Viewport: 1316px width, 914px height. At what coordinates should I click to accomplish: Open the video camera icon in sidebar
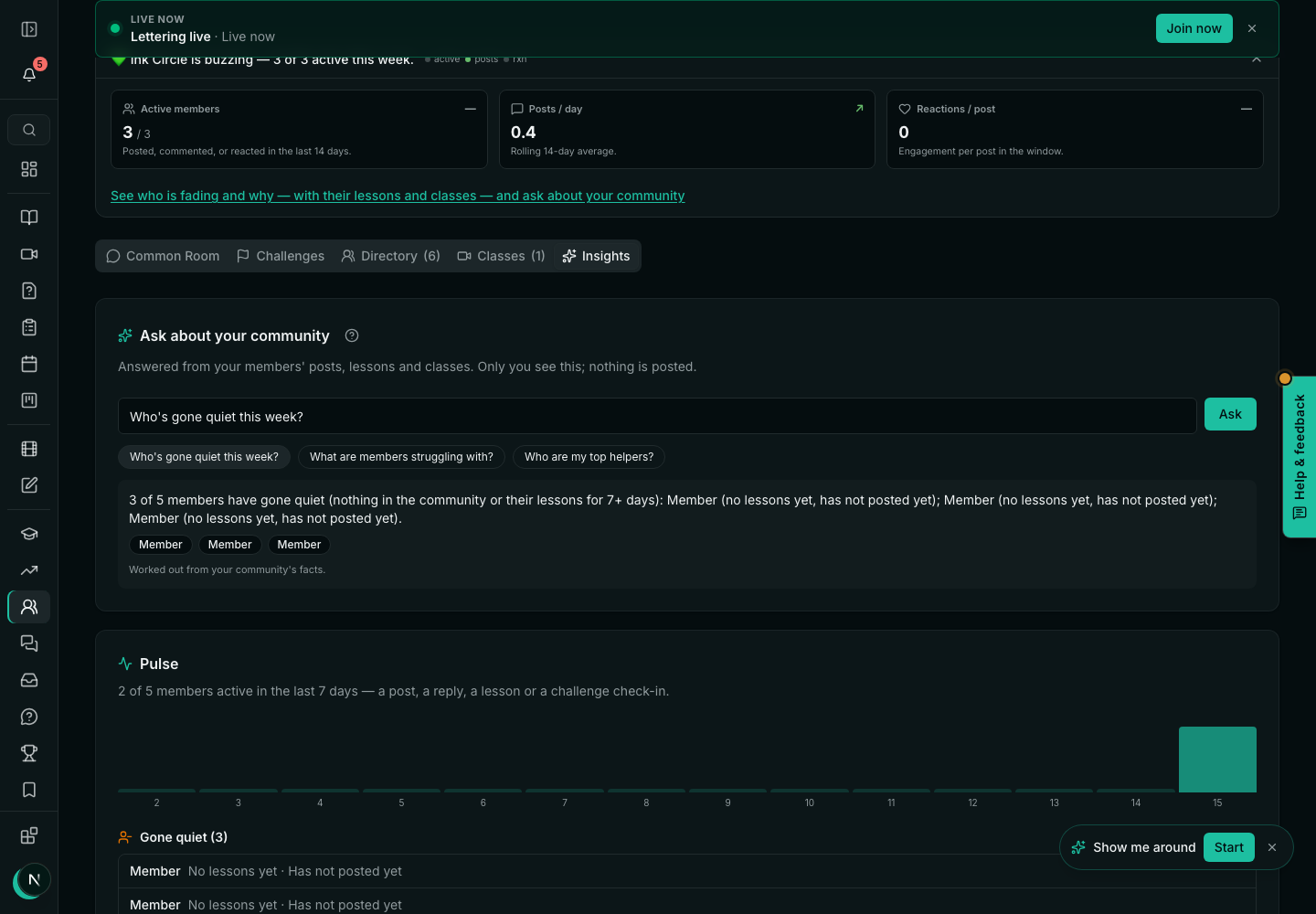tap(29, 254)
